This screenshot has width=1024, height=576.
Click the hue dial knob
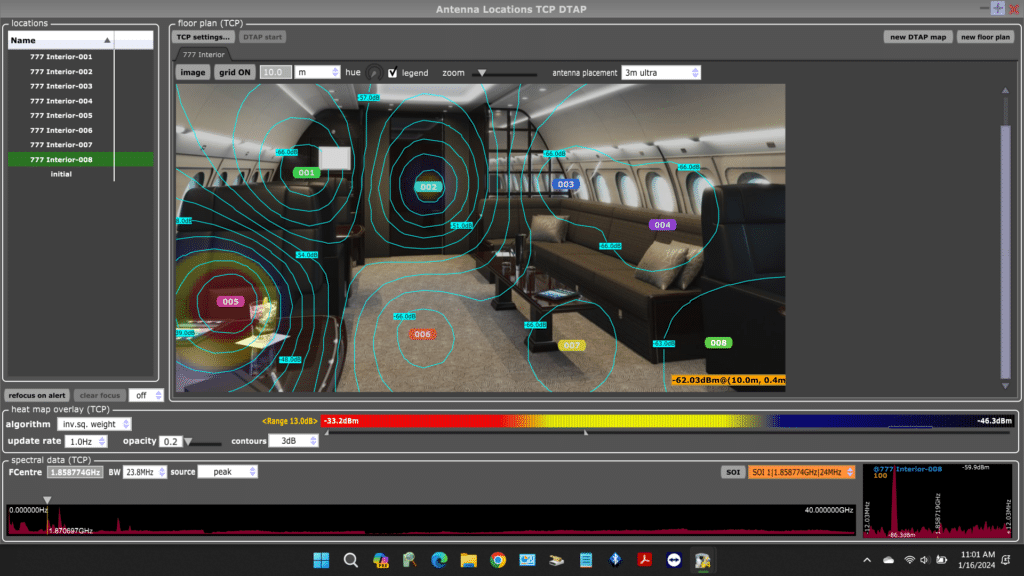point(374,72)
